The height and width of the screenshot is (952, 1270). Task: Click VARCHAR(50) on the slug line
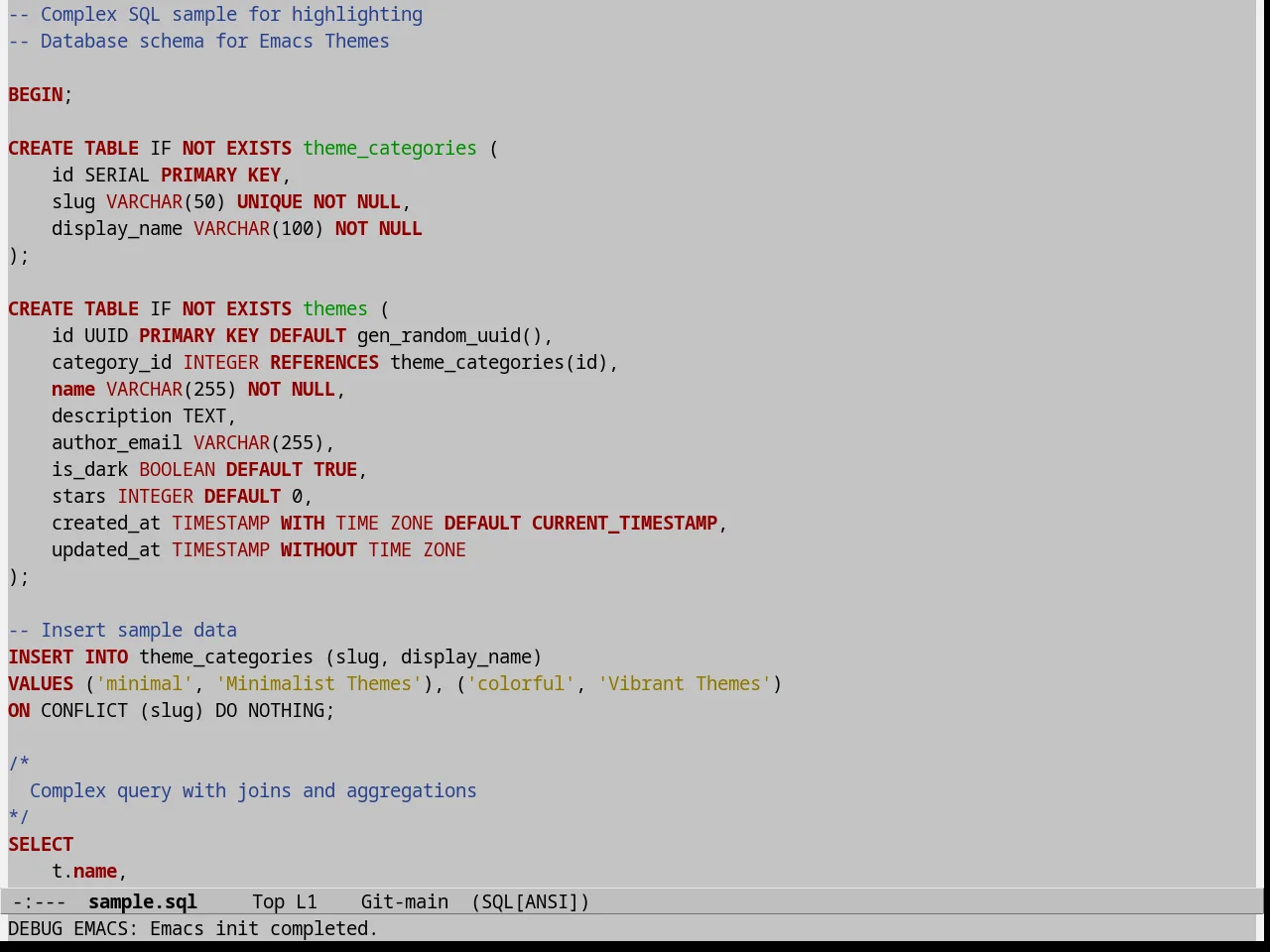click(166, 201)
